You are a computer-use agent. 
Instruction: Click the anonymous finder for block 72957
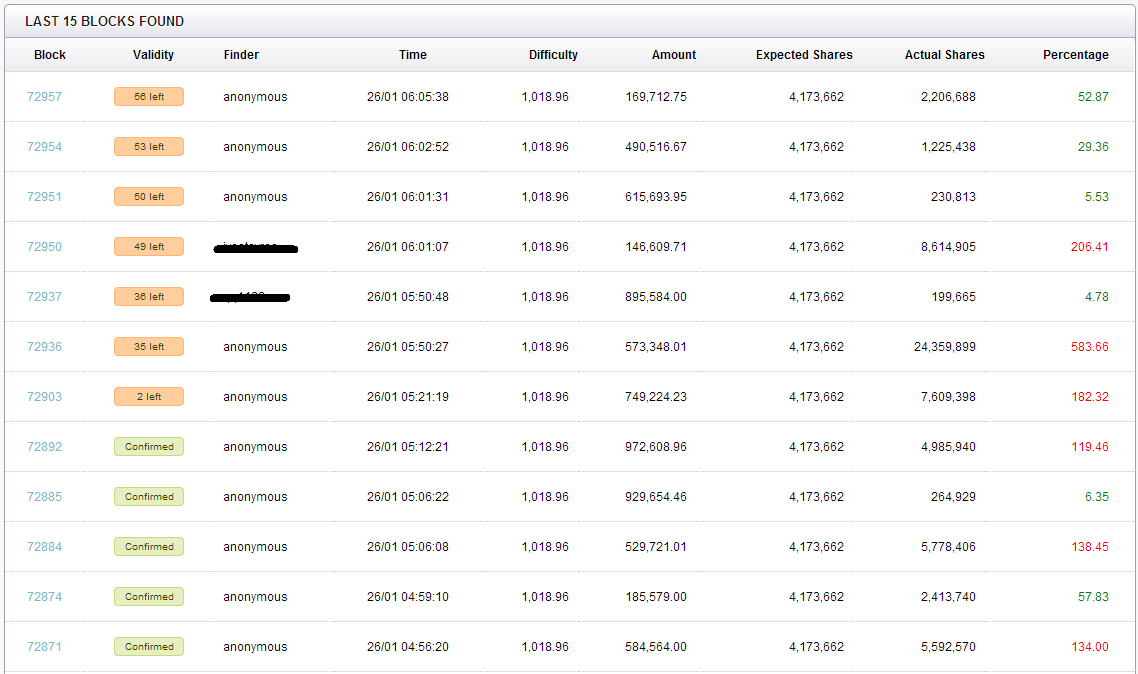[x=255, y=96]
